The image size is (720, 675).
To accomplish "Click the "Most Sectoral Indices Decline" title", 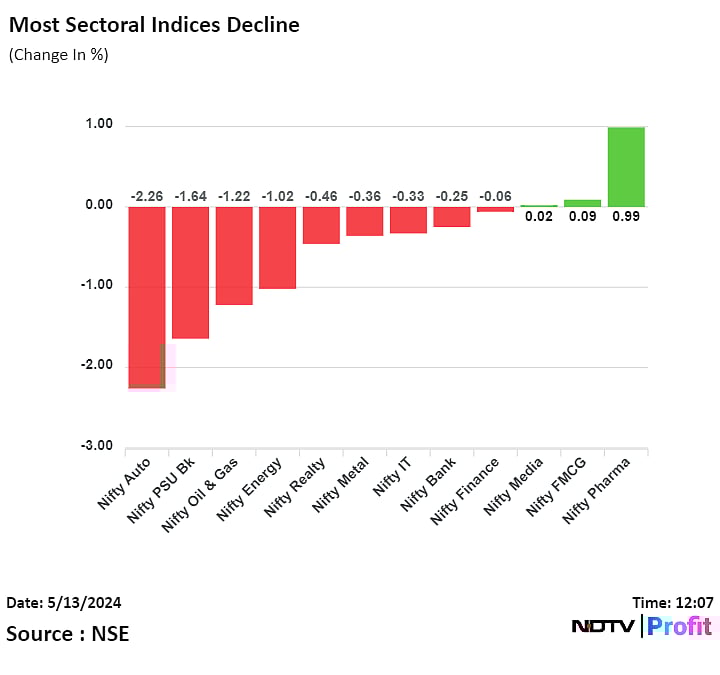I will (154, 25).
